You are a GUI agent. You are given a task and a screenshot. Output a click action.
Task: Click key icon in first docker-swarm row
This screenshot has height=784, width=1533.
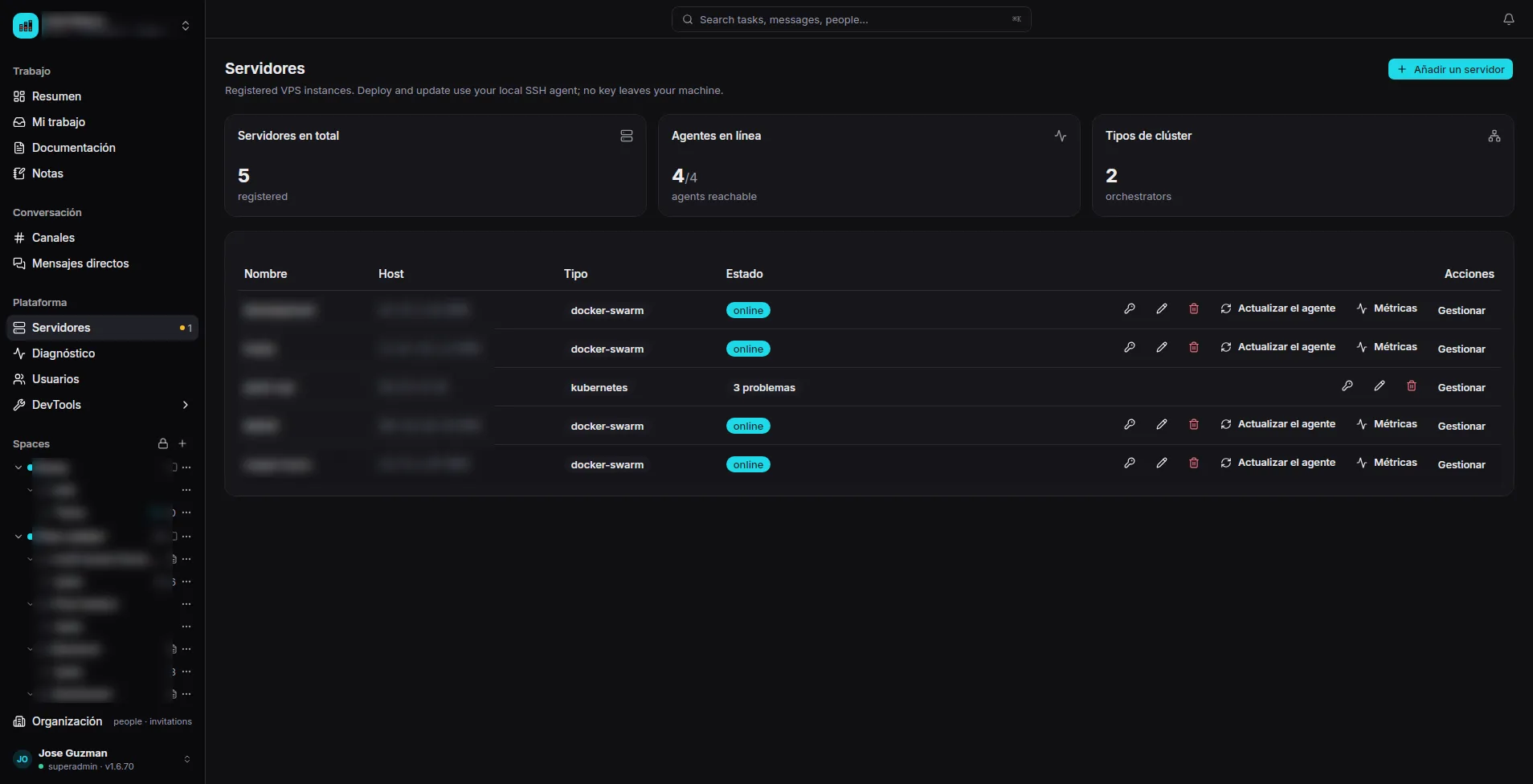tap(1130, 308)
